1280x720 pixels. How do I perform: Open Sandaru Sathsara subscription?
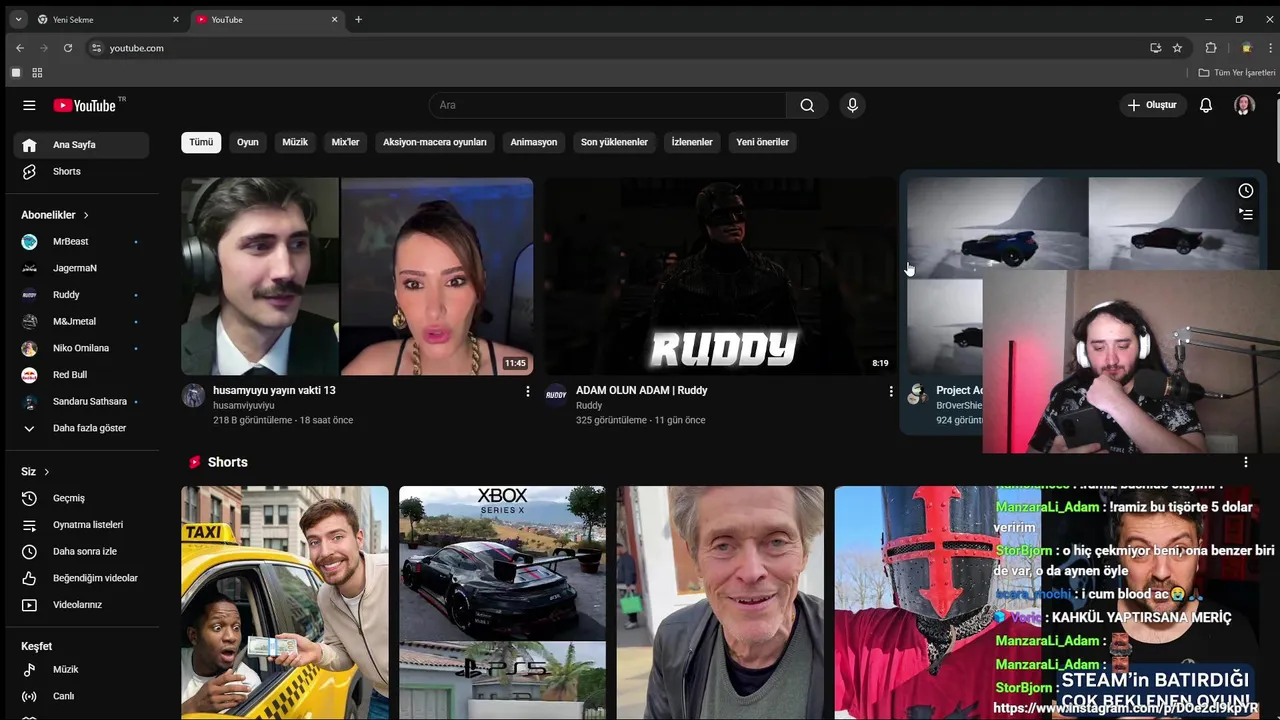82,401
